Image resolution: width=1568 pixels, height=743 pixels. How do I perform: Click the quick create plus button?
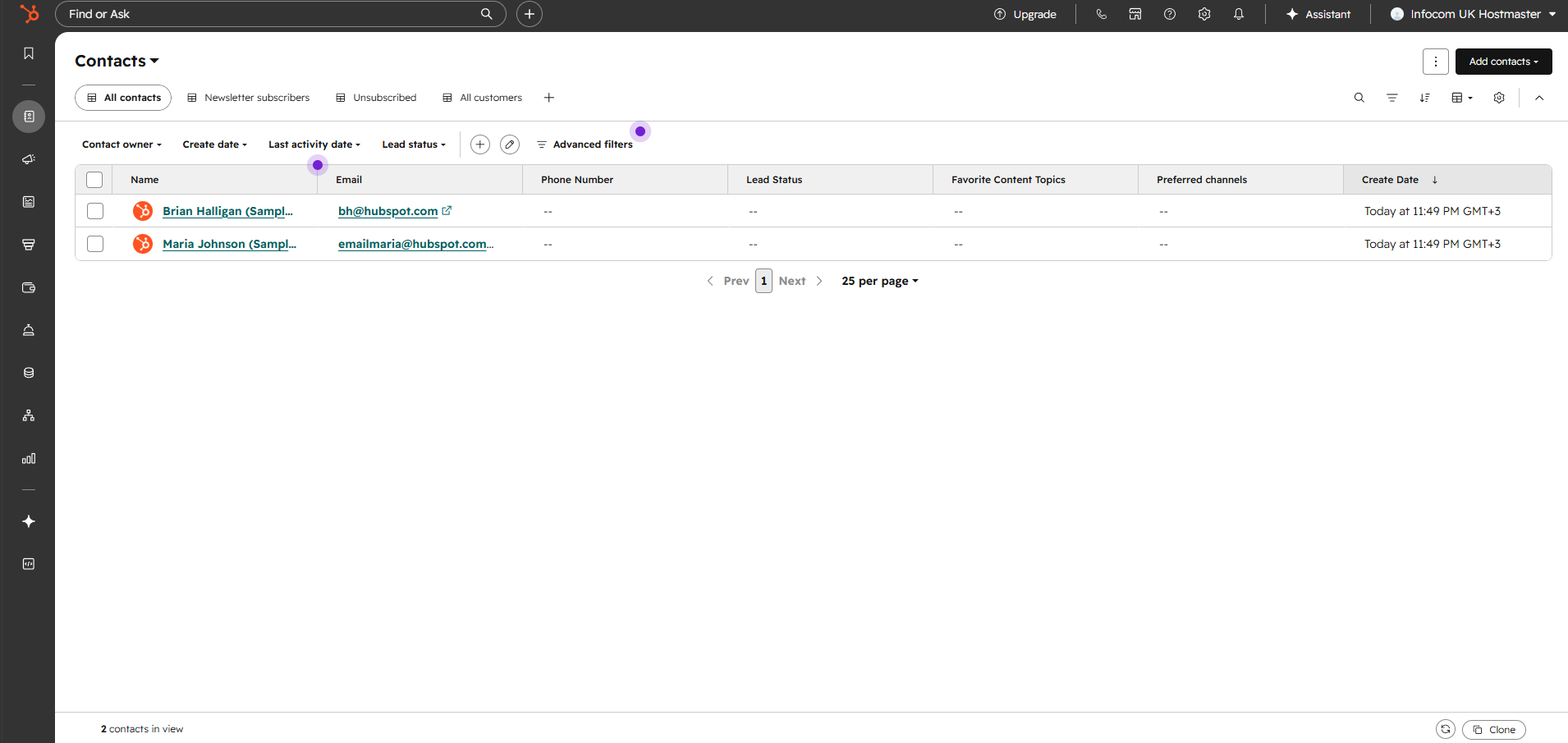pos(530,14)
